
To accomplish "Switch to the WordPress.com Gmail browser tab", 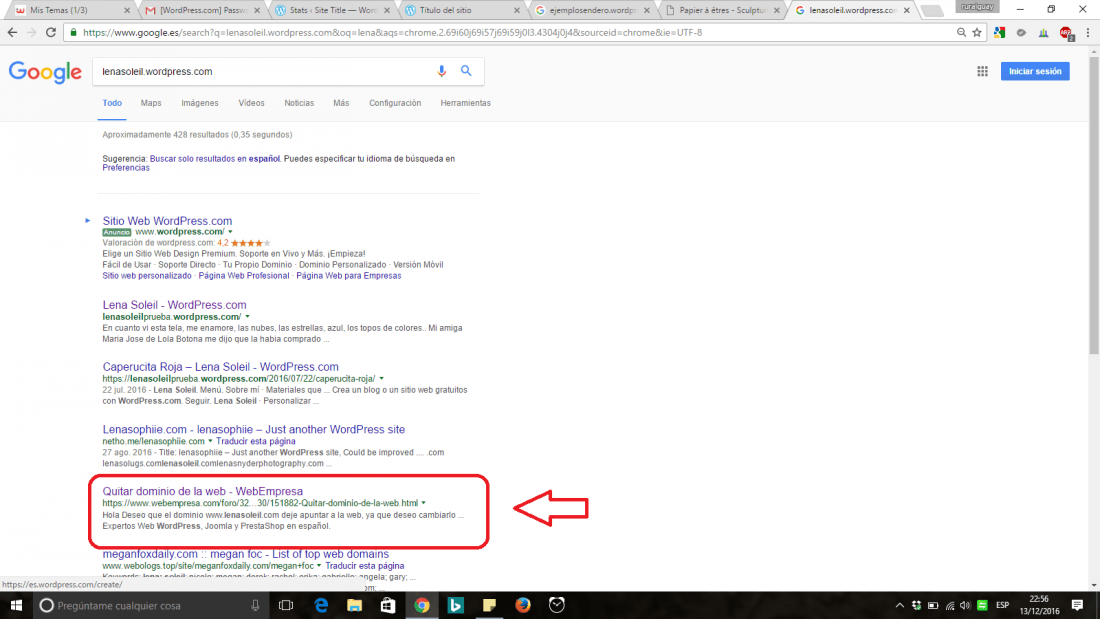I will pos(202,10).
